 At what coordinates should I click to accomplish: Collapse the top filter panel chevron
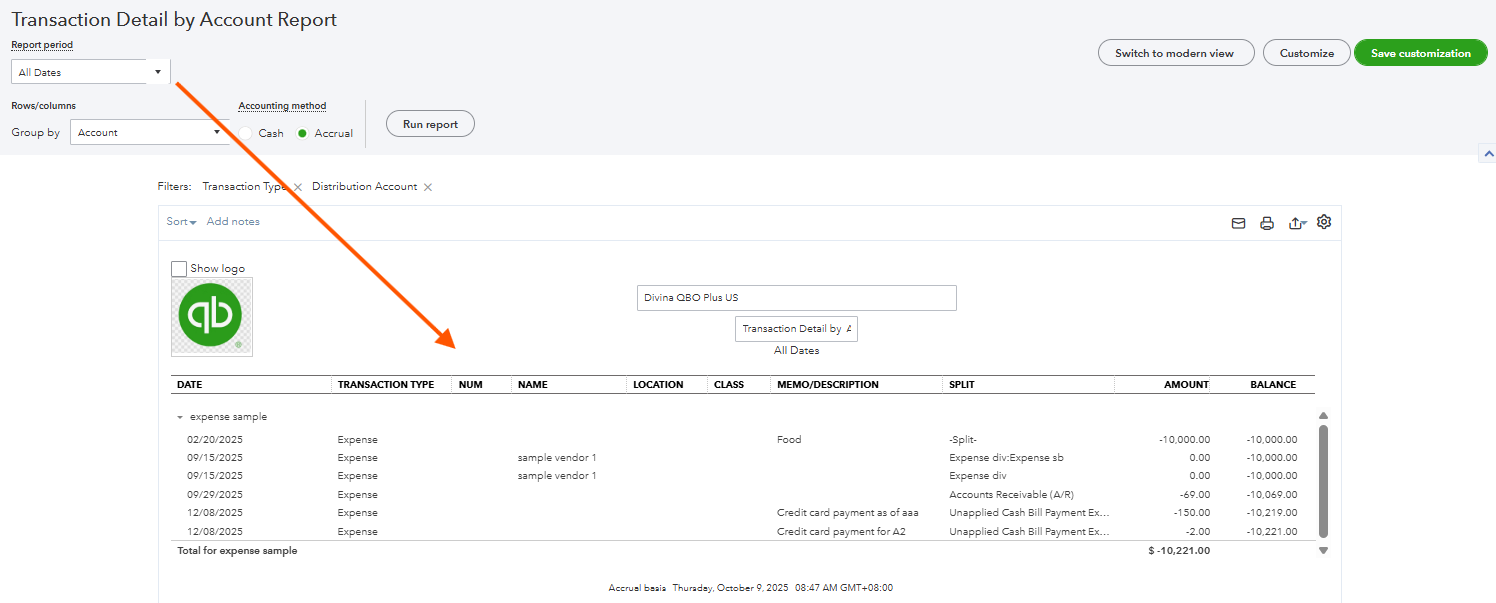point(1487,154)
